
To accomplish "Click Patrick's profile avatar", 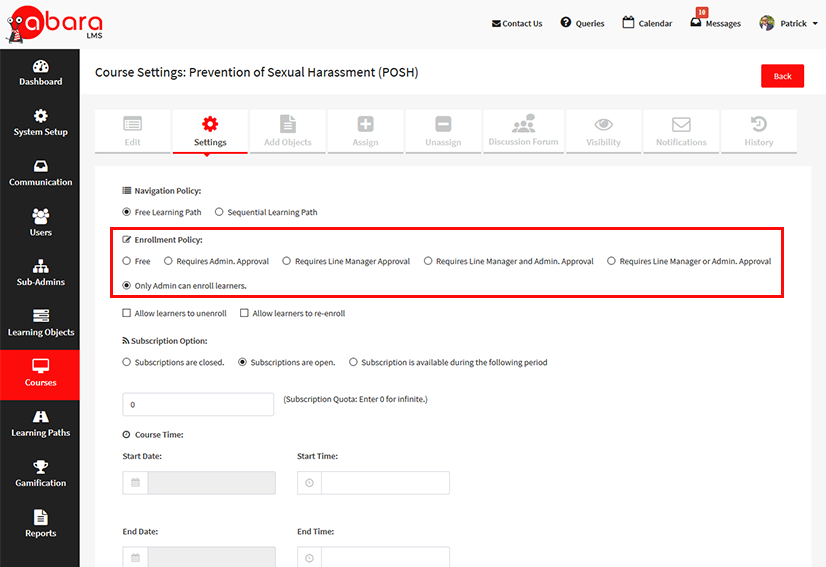I will tap(767, 23).
